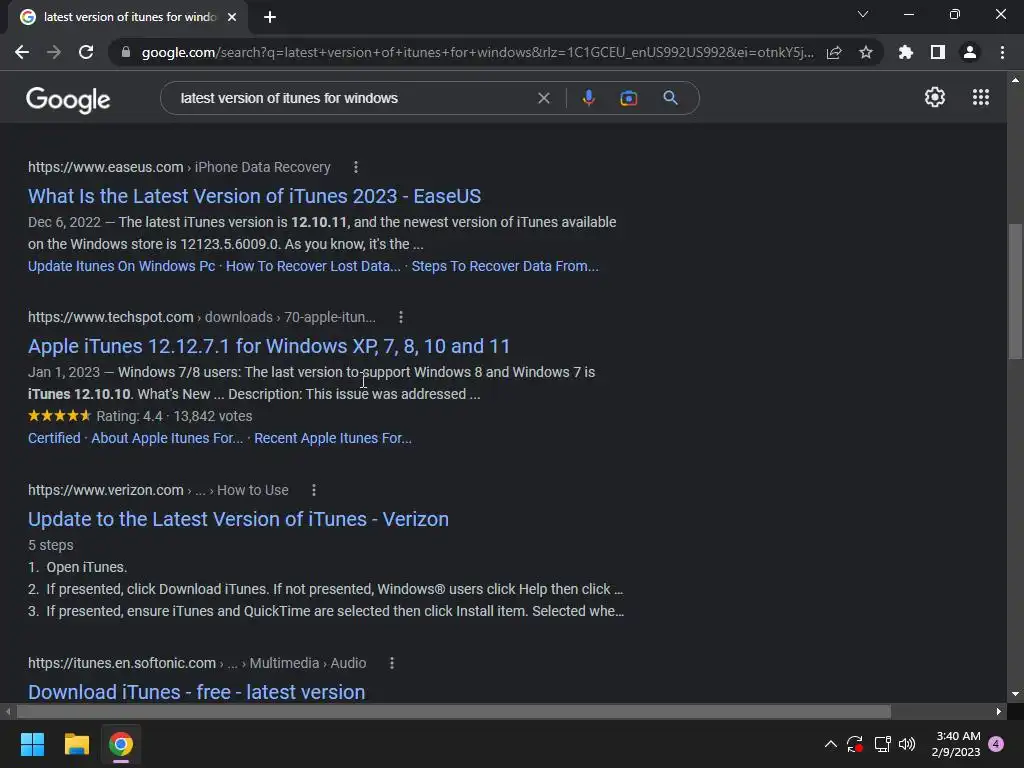
Task: Share this page from address bar
Action: [x=834, y=52]
